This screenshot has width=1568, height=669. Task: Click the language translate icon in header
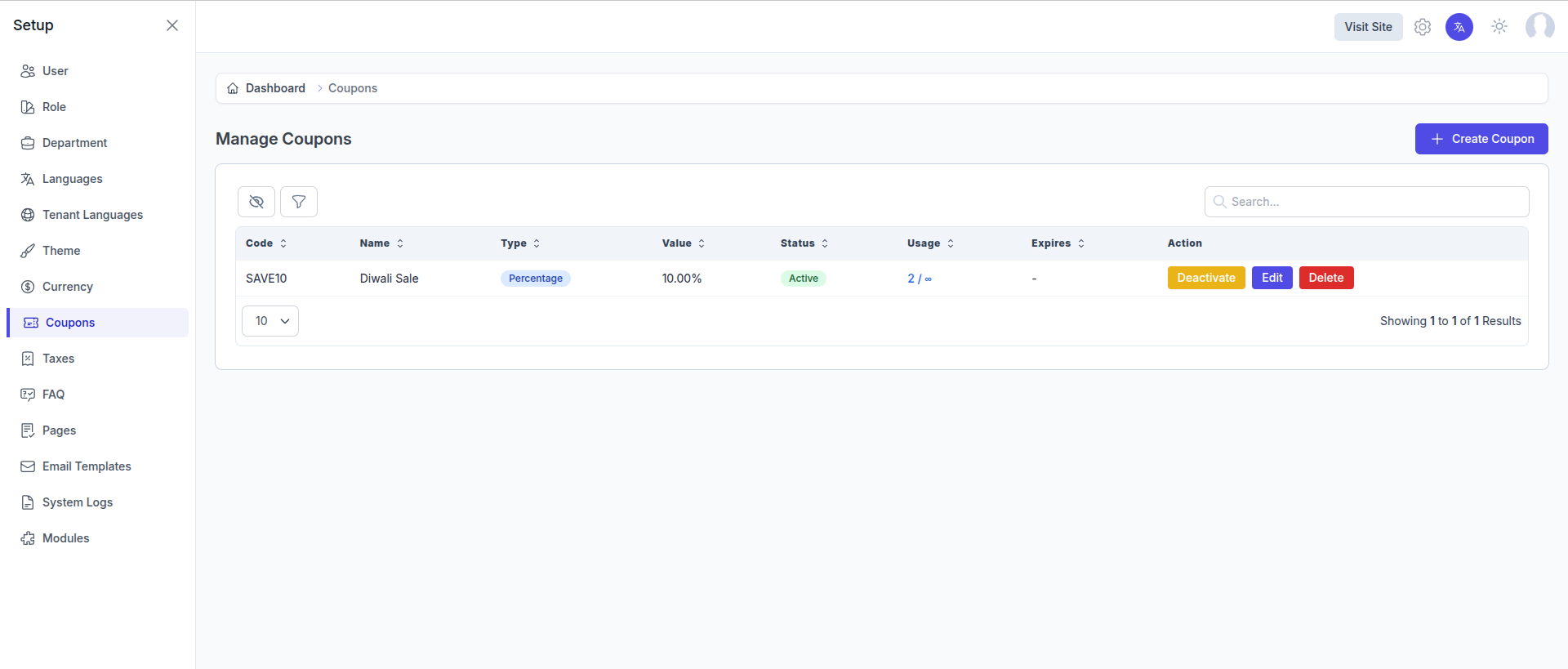pos(1459,27)
